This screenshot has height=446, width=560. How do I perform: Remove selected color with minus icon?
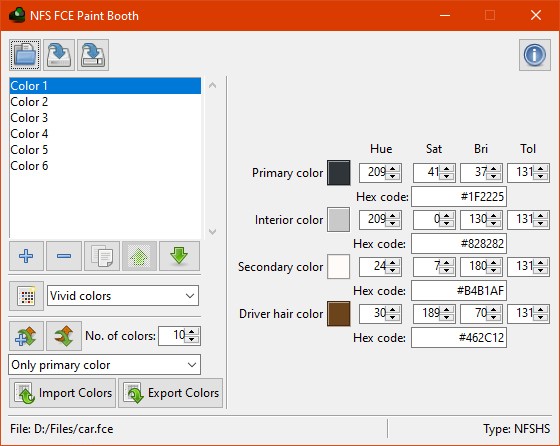(x=64, y=256)
